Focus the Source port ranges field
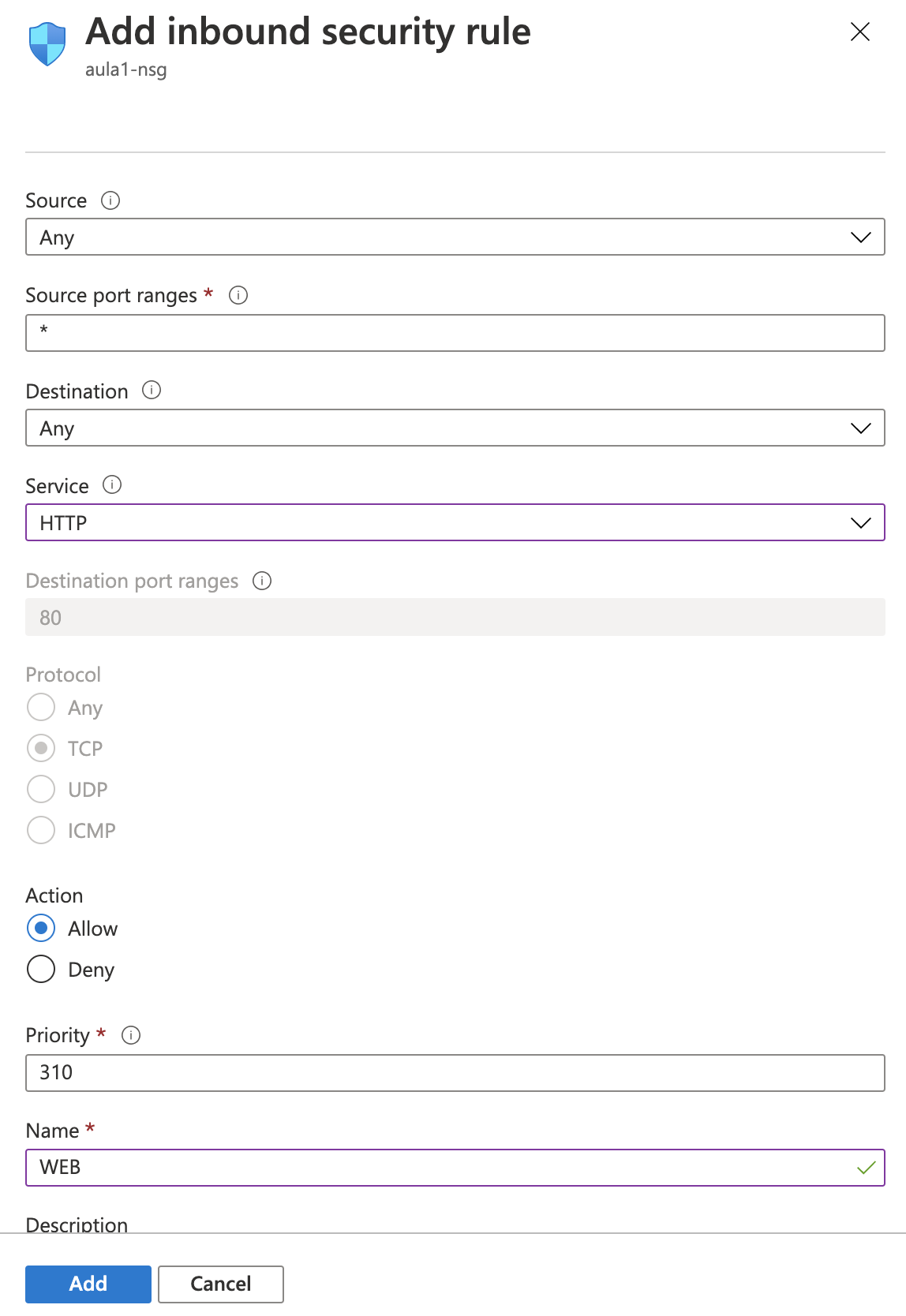 pos(455,333)
